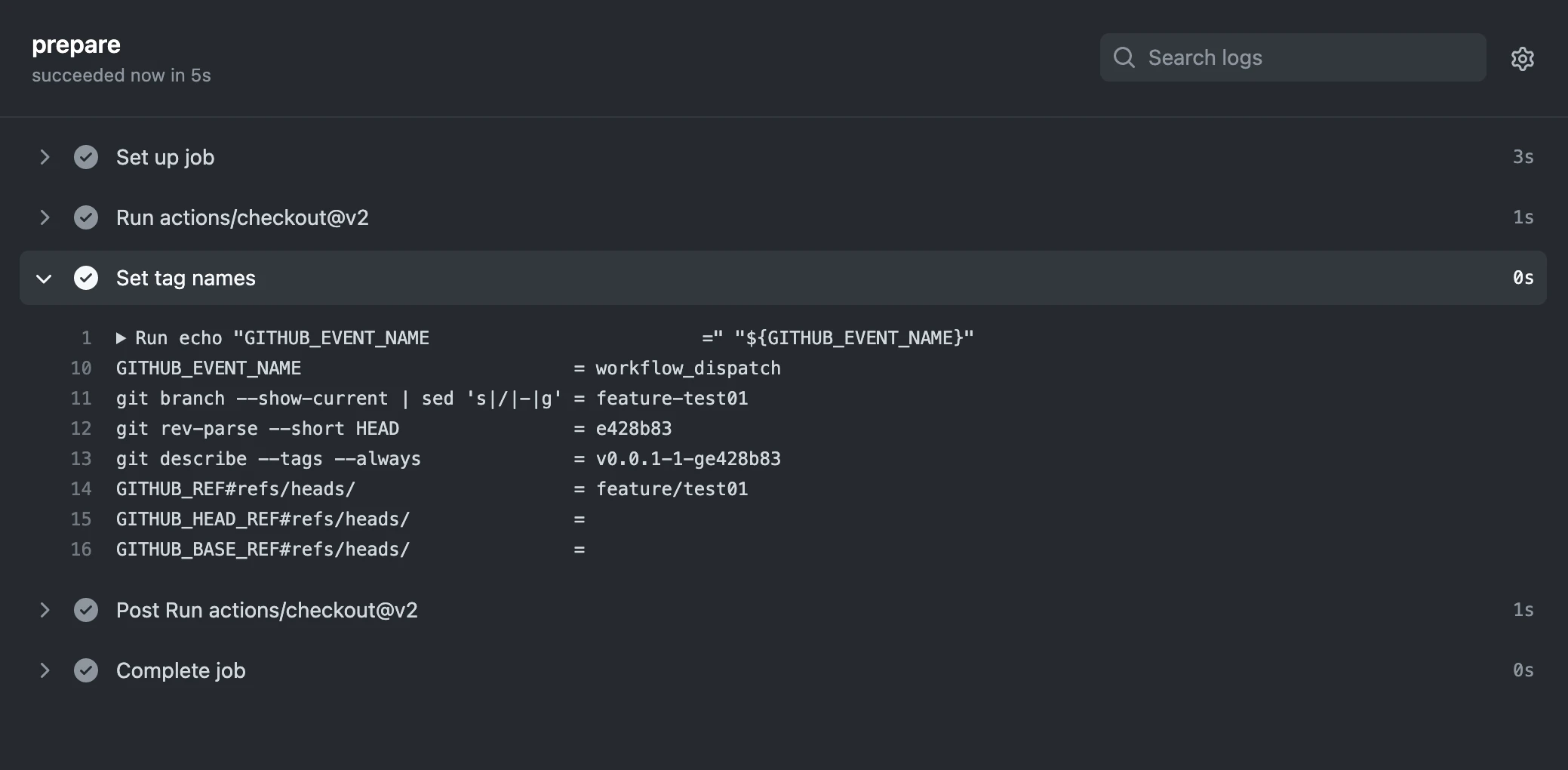Click the Set up job step title
Screen dimensions: 1568x770
[165, 157]
